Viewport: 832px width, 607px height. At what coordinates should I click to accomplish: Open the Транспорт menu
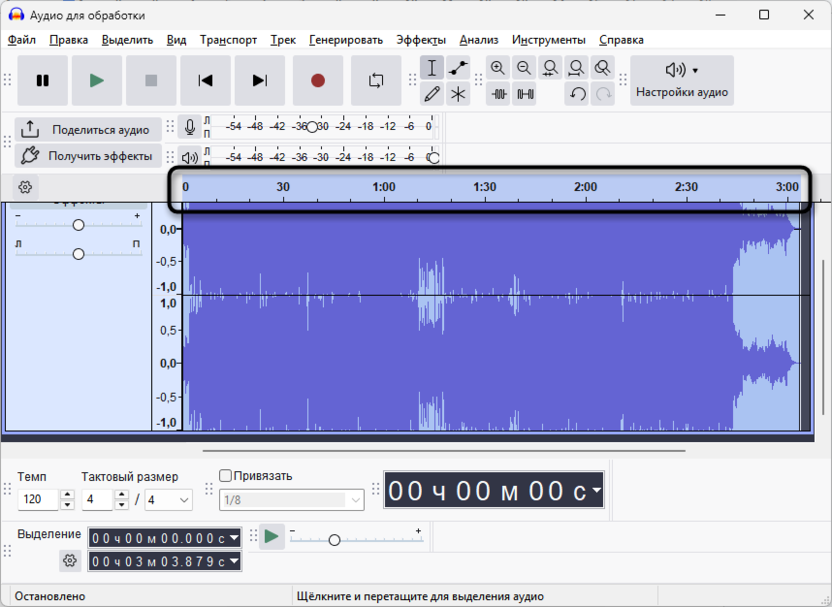(x=229, y=39)
